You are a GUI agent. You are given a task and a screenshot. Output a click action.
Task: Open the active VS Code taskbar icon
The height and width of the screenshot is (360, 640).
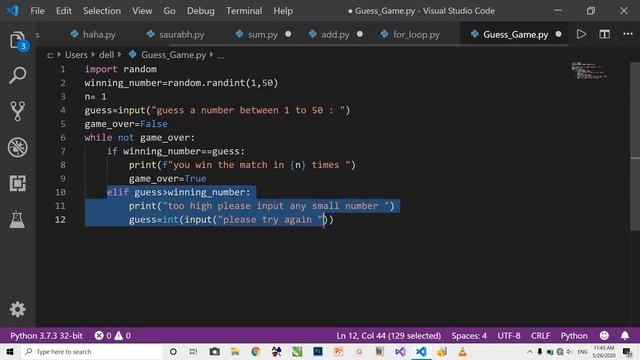[421, 351]
